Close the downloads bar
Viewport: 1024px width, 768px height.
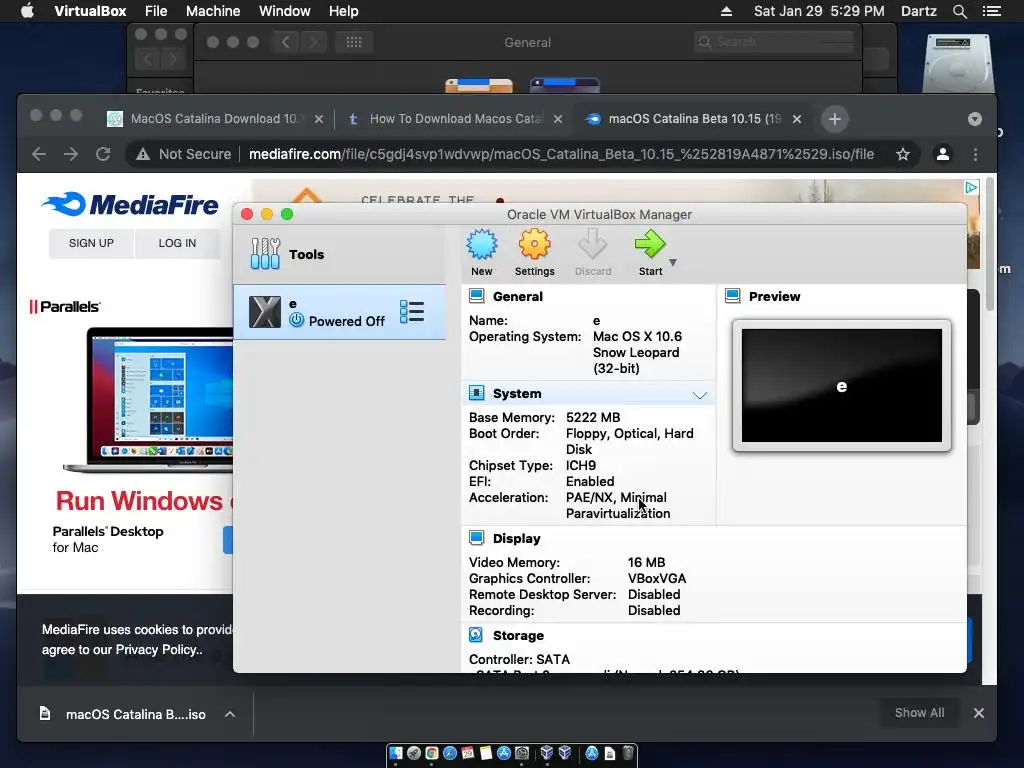coord(978,713)
